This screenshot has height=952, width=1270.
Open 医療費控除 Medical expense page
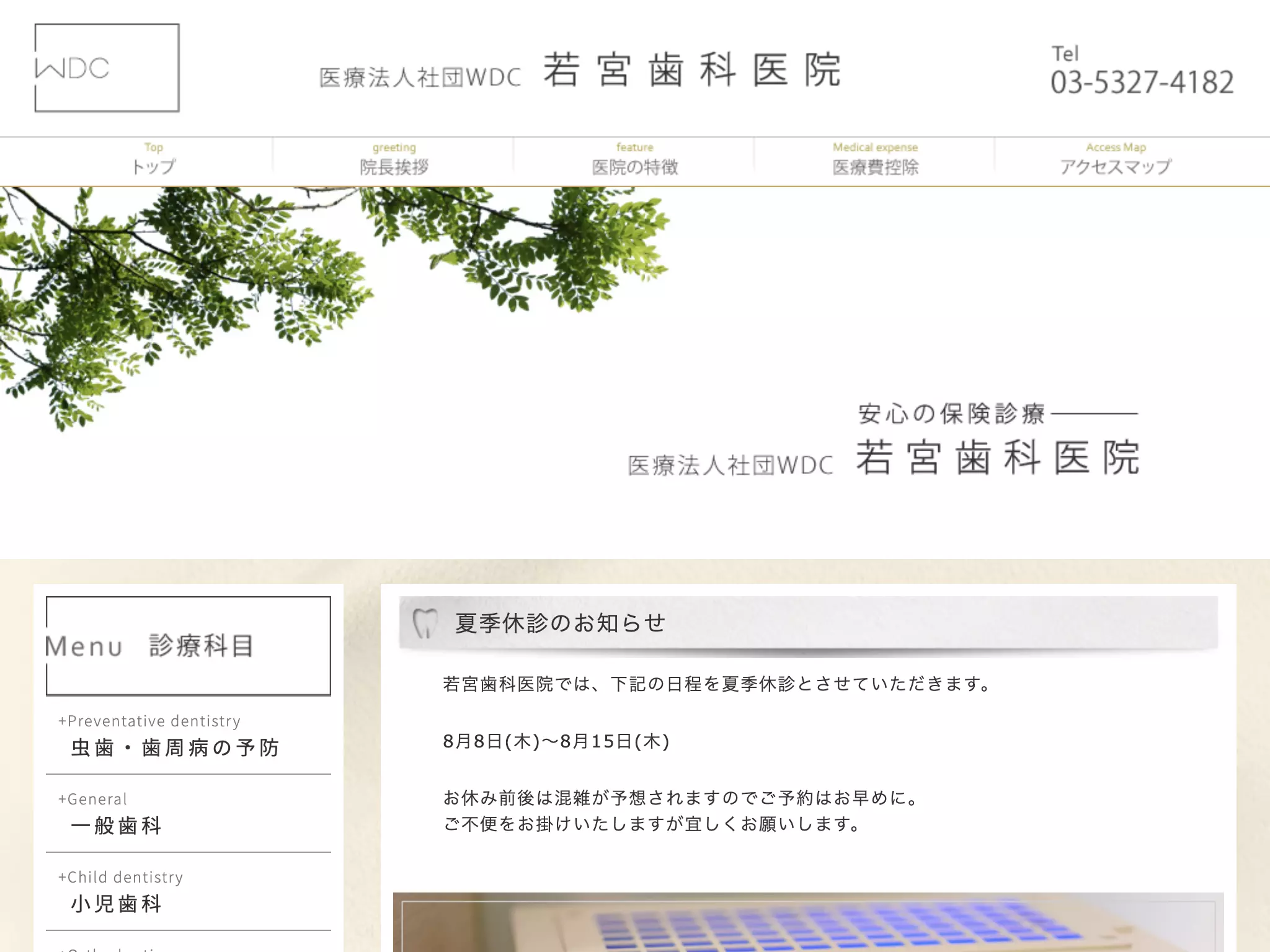pyautogui.click(x=876, y=159)
